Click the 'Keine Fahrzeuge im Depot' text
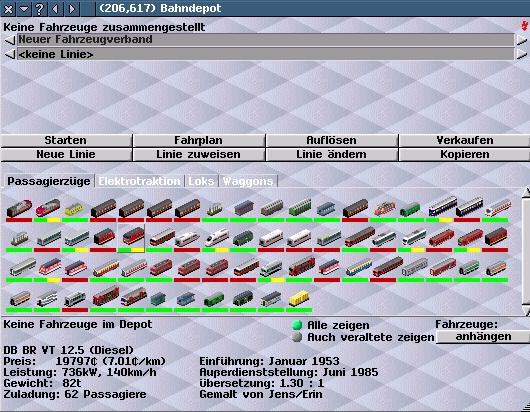 tap(78, 324)
